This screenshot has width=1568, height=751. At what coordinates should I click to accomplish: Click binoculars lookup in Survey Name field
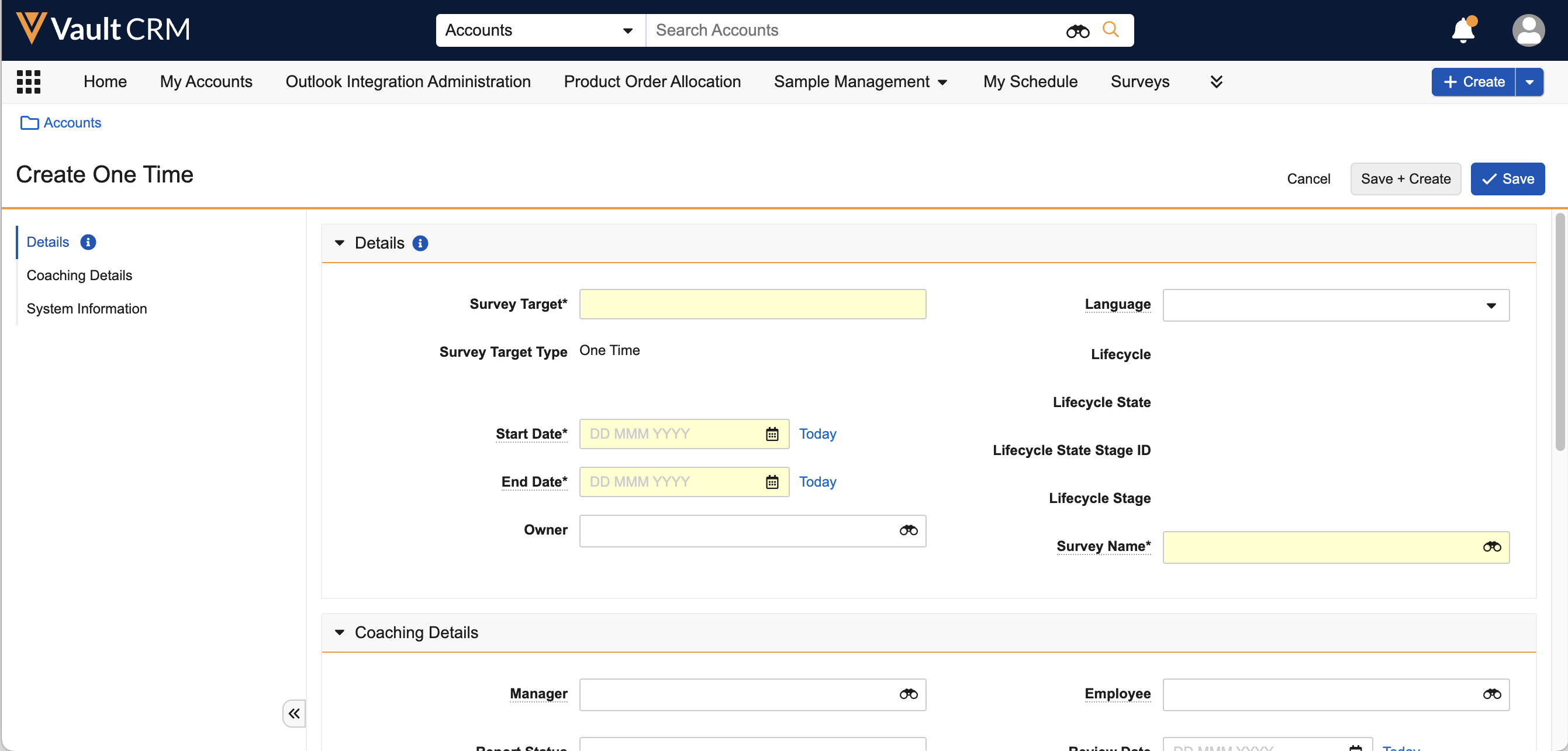[1491, 547]
